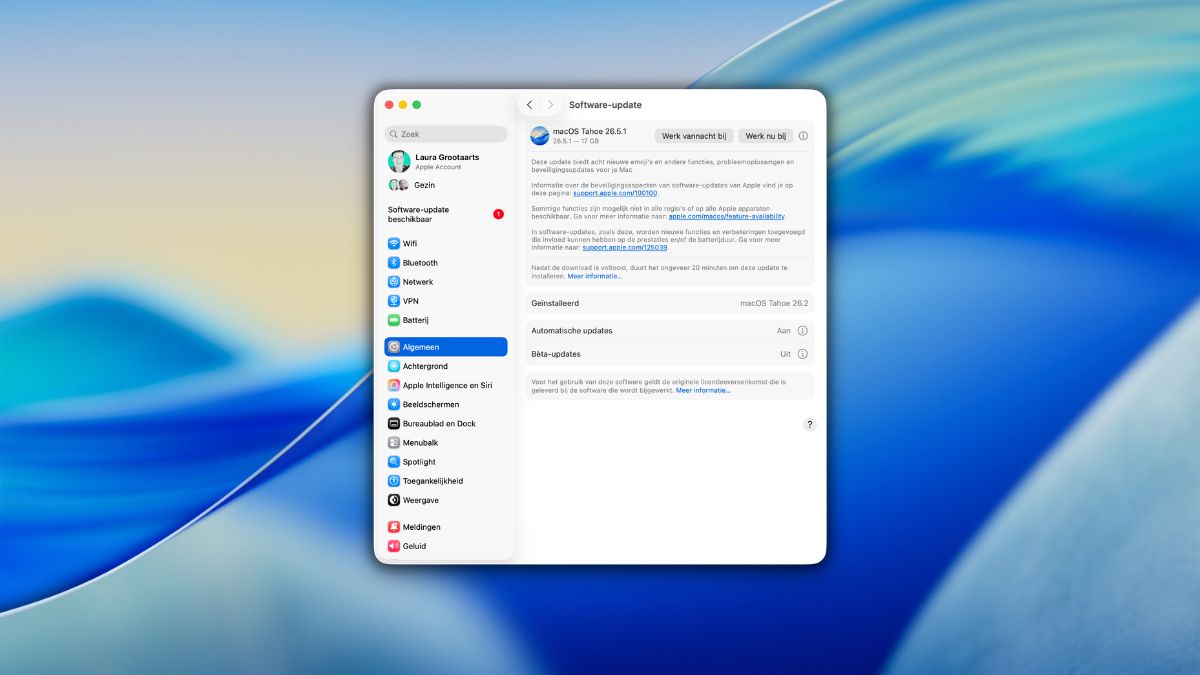
Task: Select Spotlight label in the sidebar
Action: pyautogui.click(x=419, y=462)
